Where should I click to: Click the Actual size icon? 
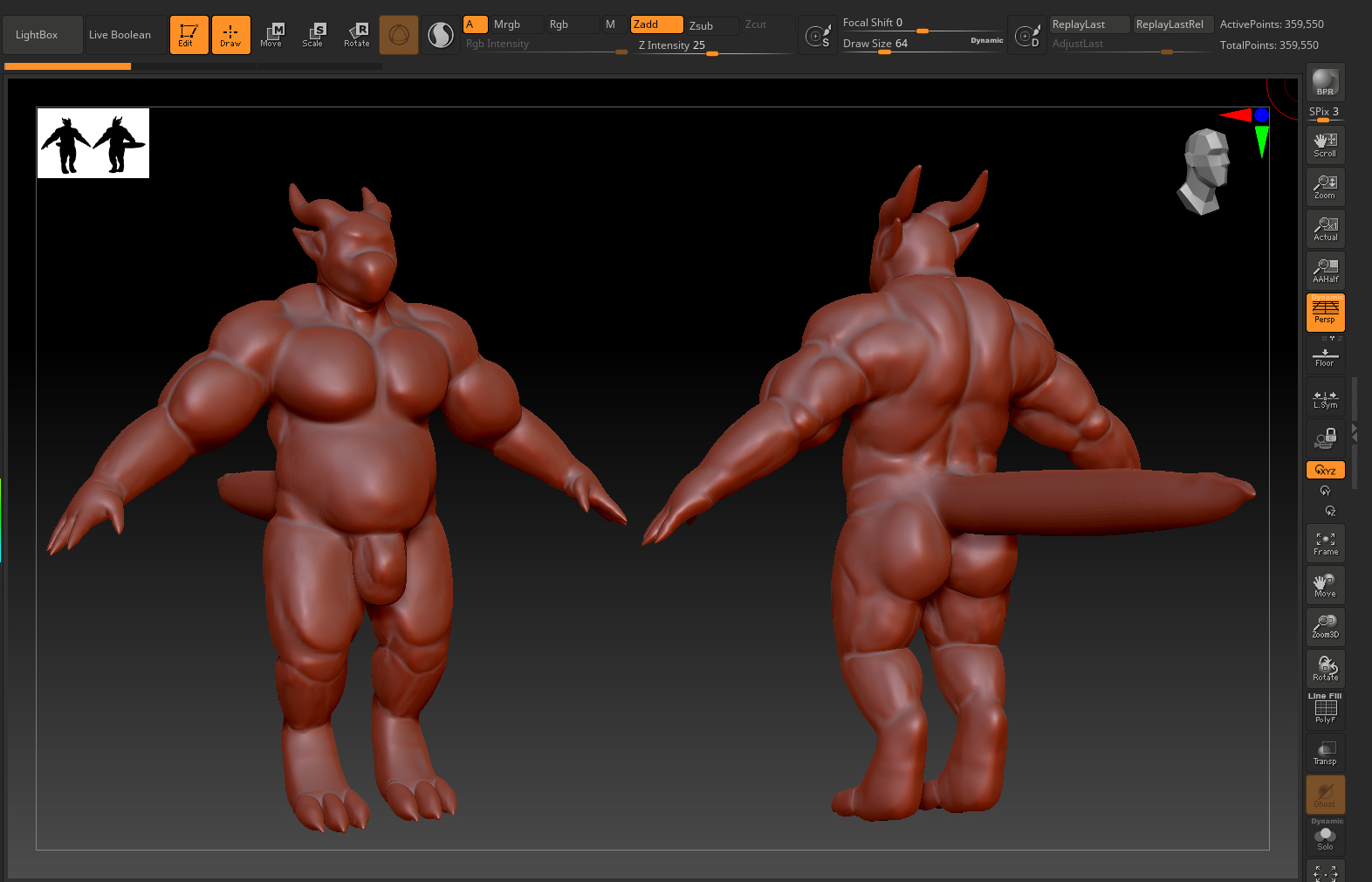point(1325,229)
